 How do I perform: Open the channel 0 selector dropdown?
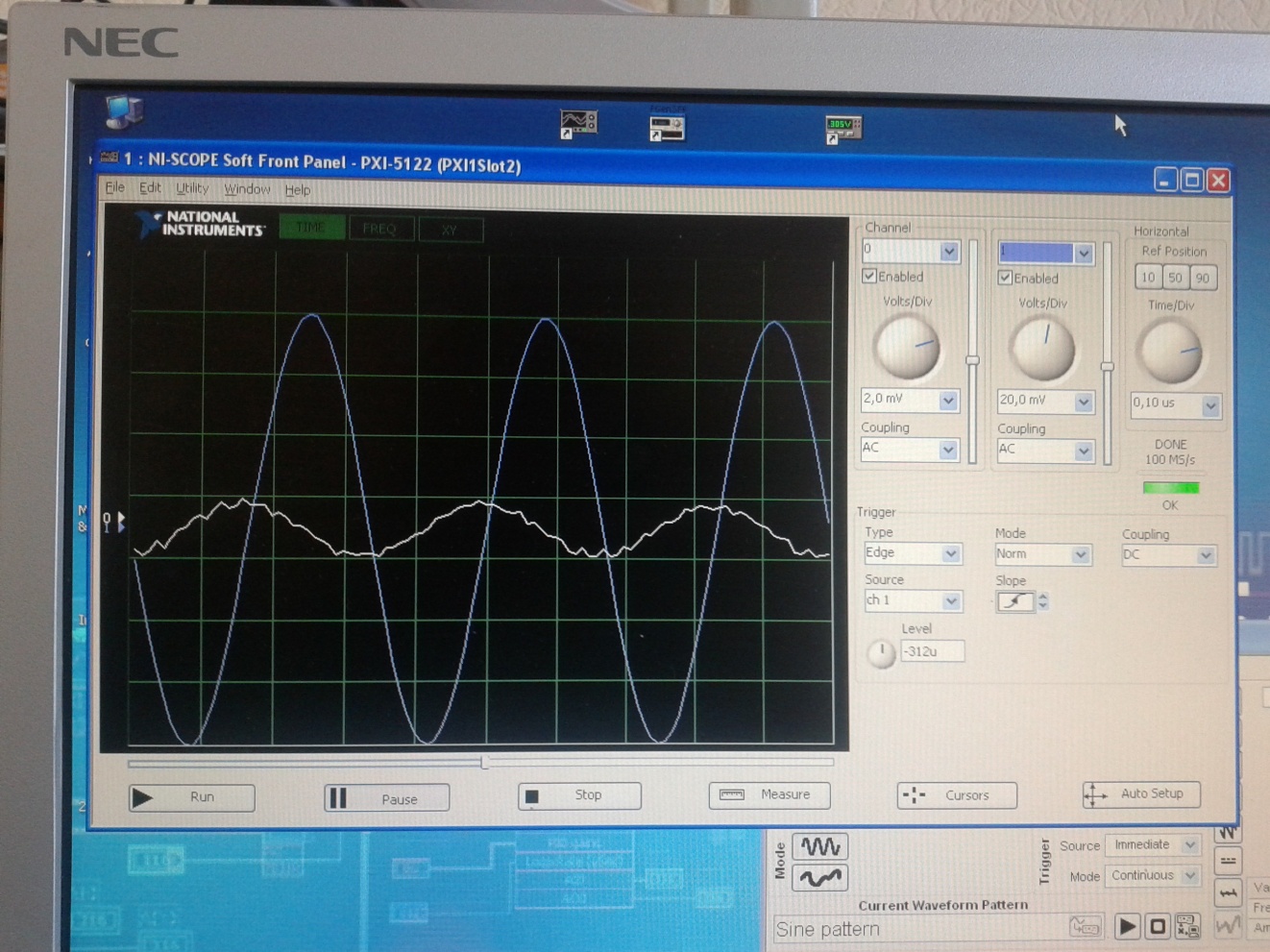tap(949, 251)
